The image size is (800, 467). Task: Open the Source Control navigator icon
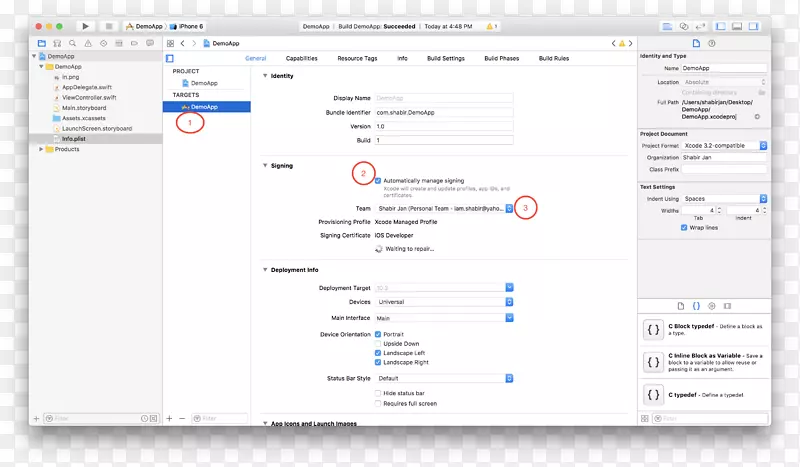57,43
